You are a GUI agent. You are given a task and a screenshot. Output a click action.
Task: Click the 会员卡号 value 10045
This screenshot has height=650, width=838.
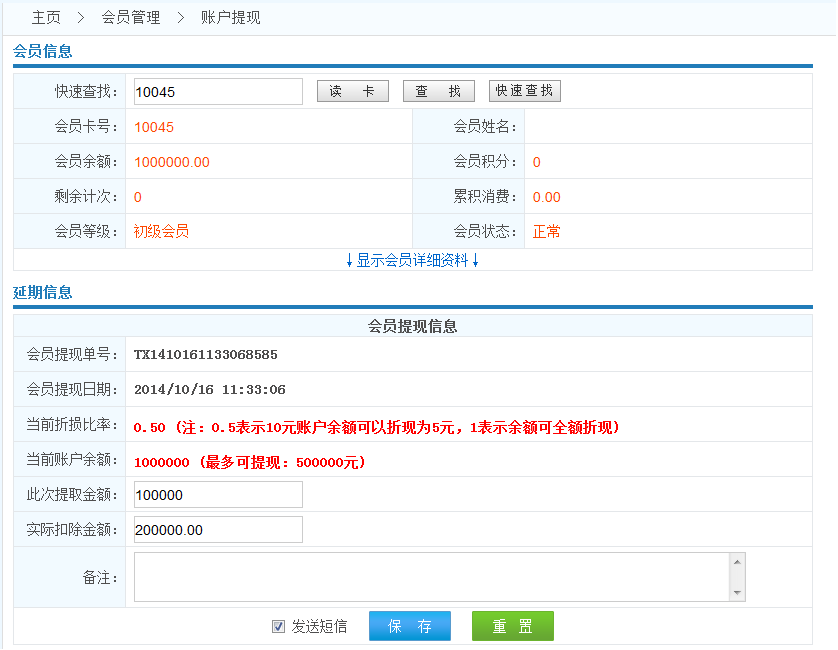[154, 127]
